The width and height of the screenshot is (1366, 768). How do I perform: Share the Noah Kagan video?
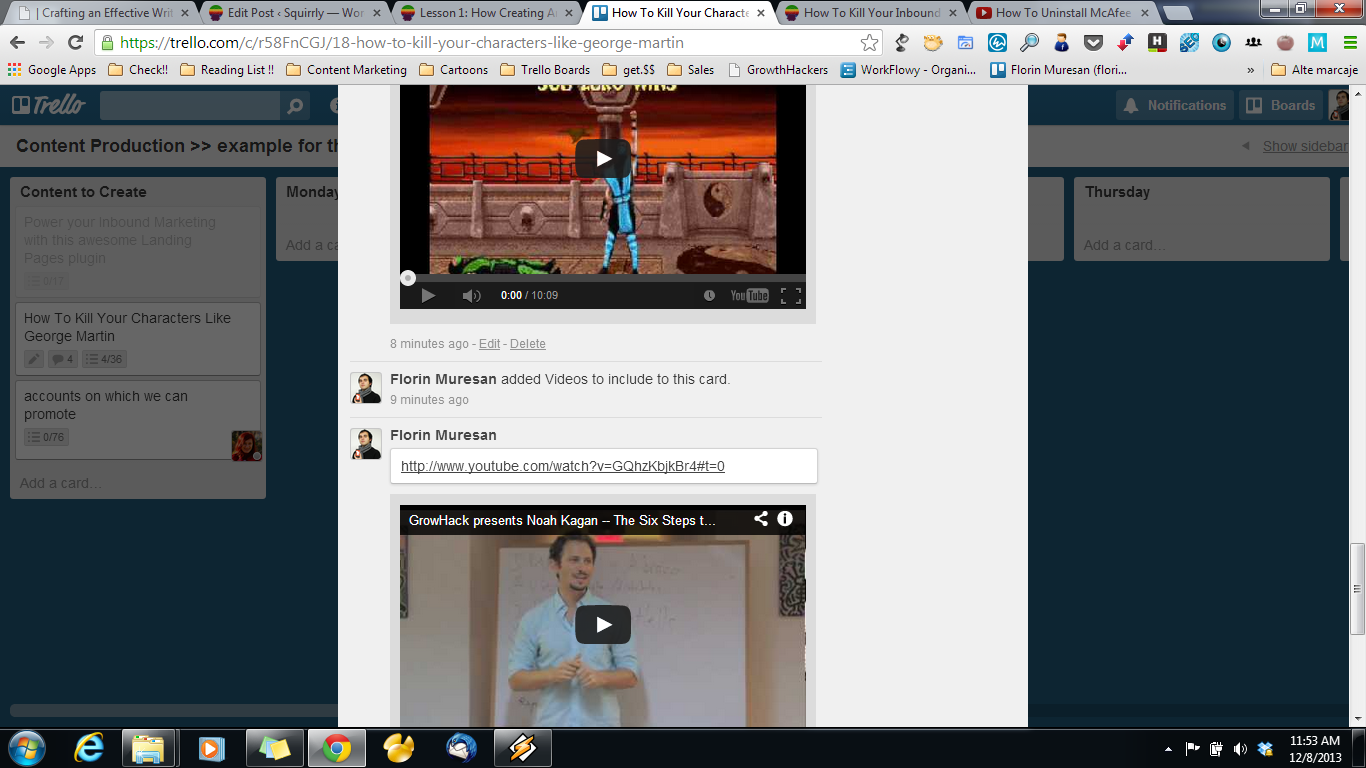tap(761, 519)
